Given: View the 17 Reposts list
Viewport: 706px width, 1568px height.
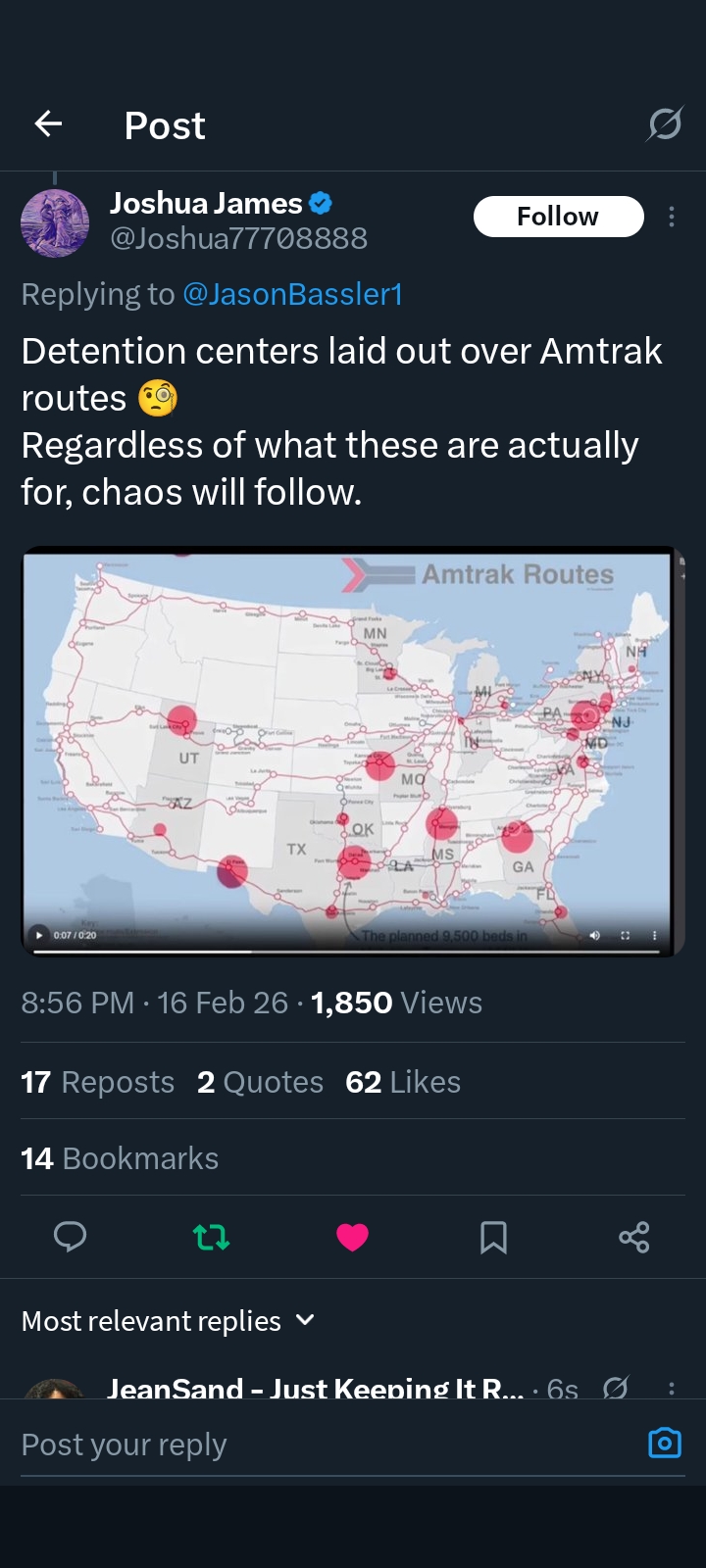Looking at the screenshot, I should click(97, 1082).
